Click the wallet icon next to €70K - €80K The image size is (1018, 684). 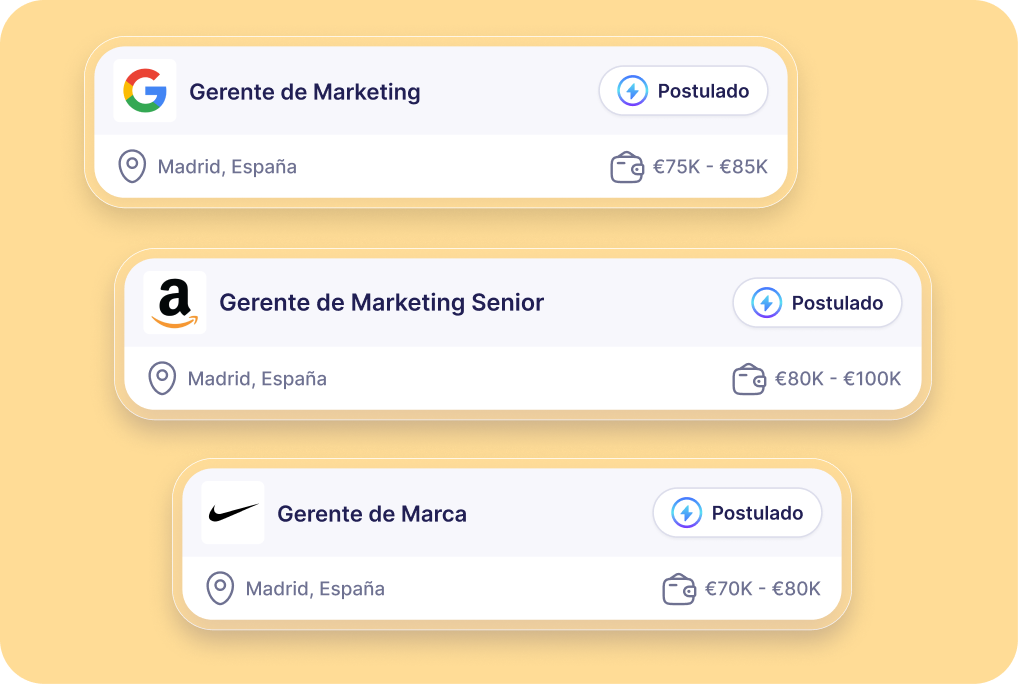coord(679,588)
